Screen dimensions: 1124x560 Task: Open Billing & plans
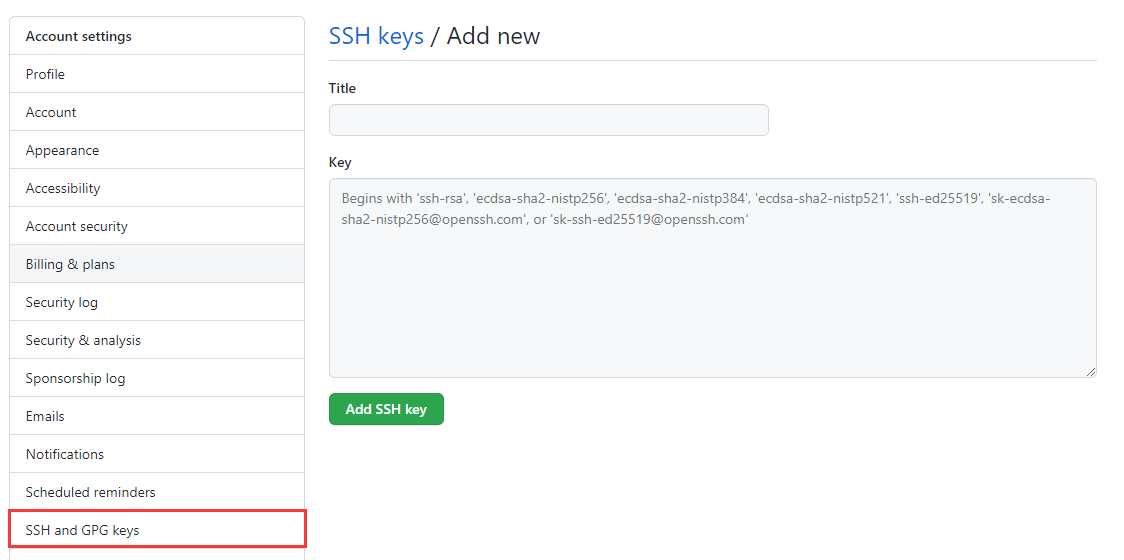point(70,264)
